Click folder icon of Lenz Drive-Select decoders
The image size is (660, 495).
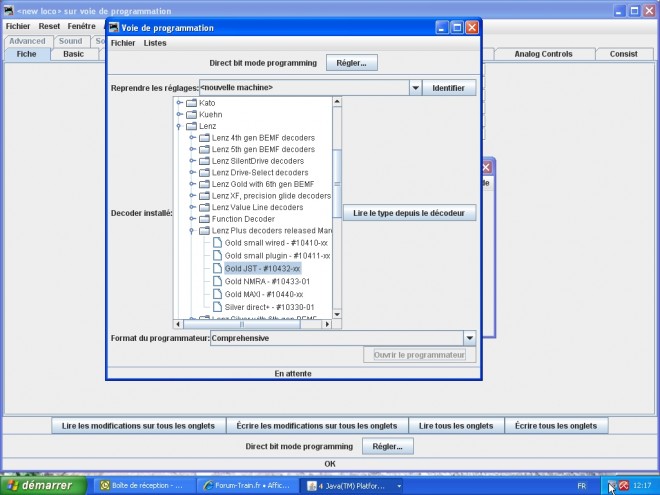click(205, 173)
